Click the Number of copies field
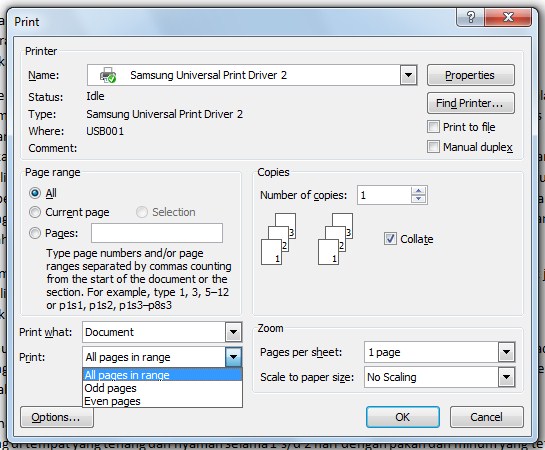545x450 pixels. (x=384, y=195)
